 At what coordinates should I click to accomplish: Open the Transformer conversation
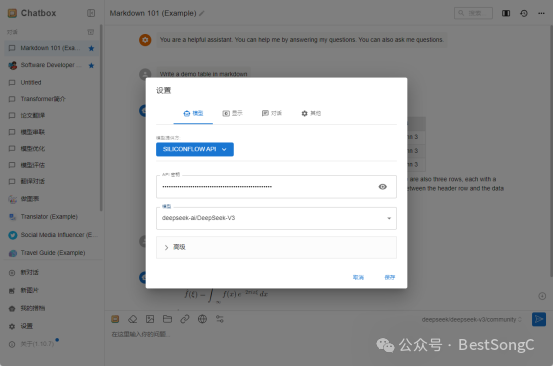coord(51,99)
